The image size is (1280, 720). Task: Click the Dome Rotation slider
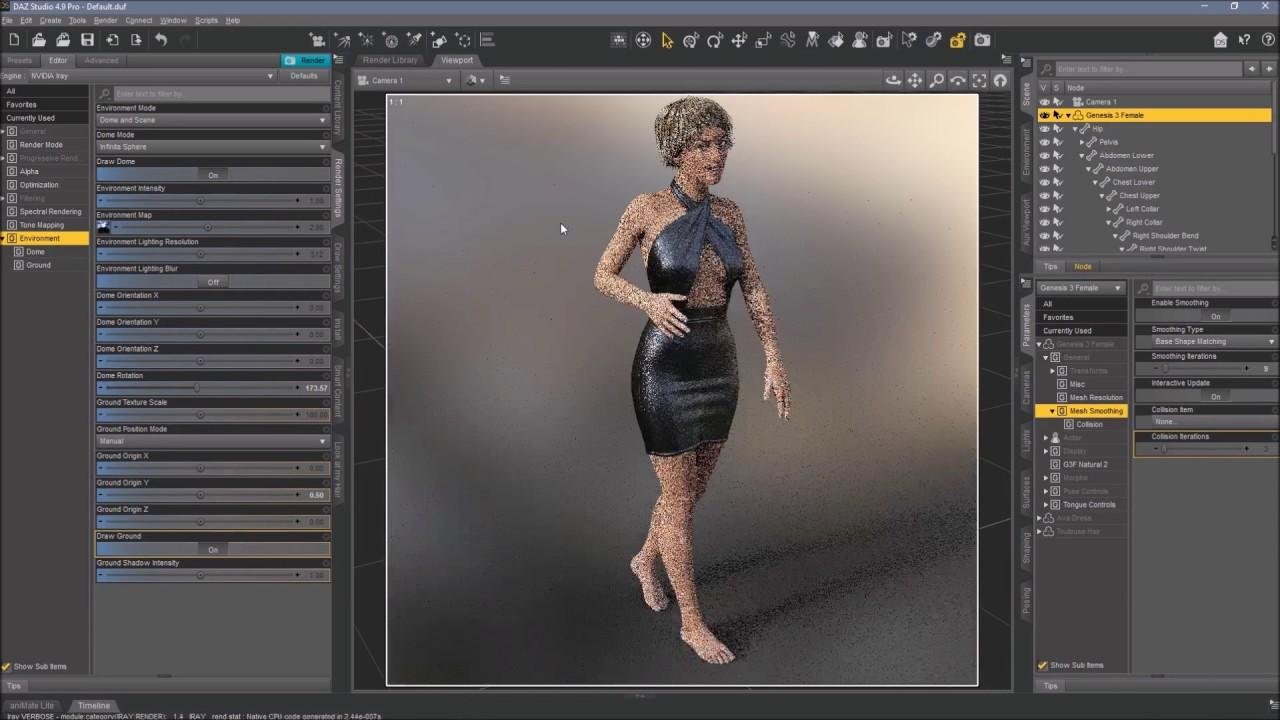[x=200, y=388]
